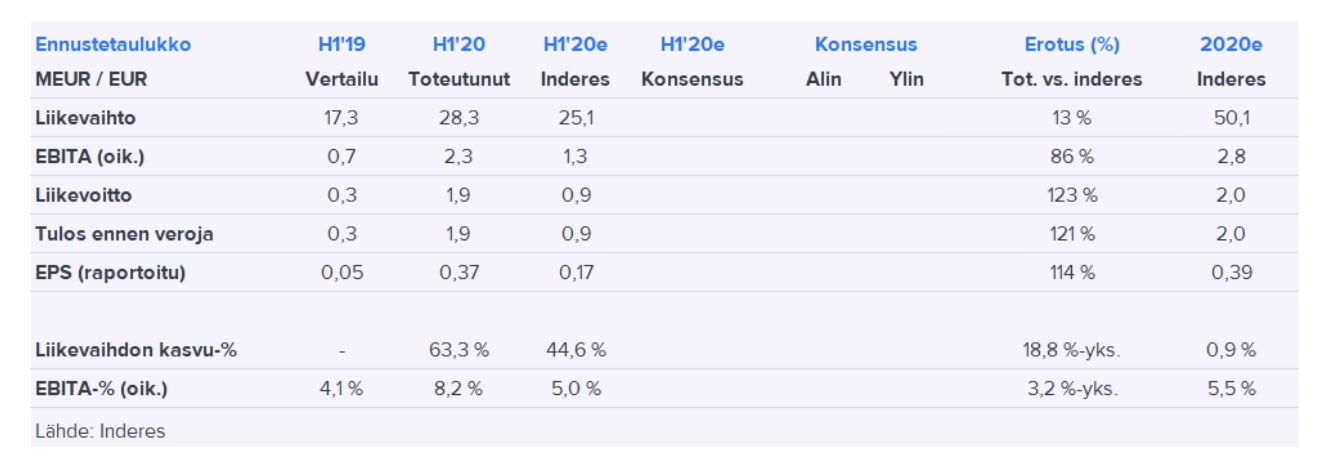Click the Ennustetaulukko table title
This screenshot has height=469, width=1331.
112,45
